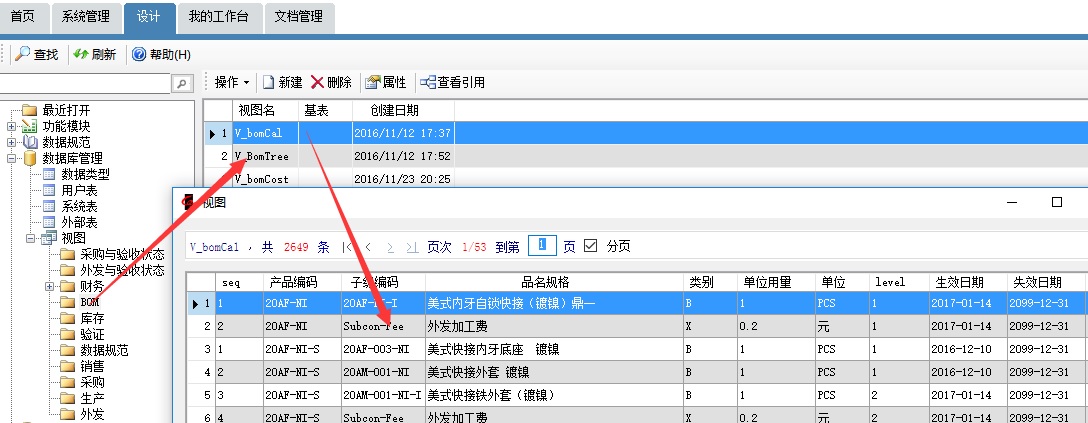Expand the 财务 folder node
Viewport: 1088px width, 423px height.
(x=50, y=286)
